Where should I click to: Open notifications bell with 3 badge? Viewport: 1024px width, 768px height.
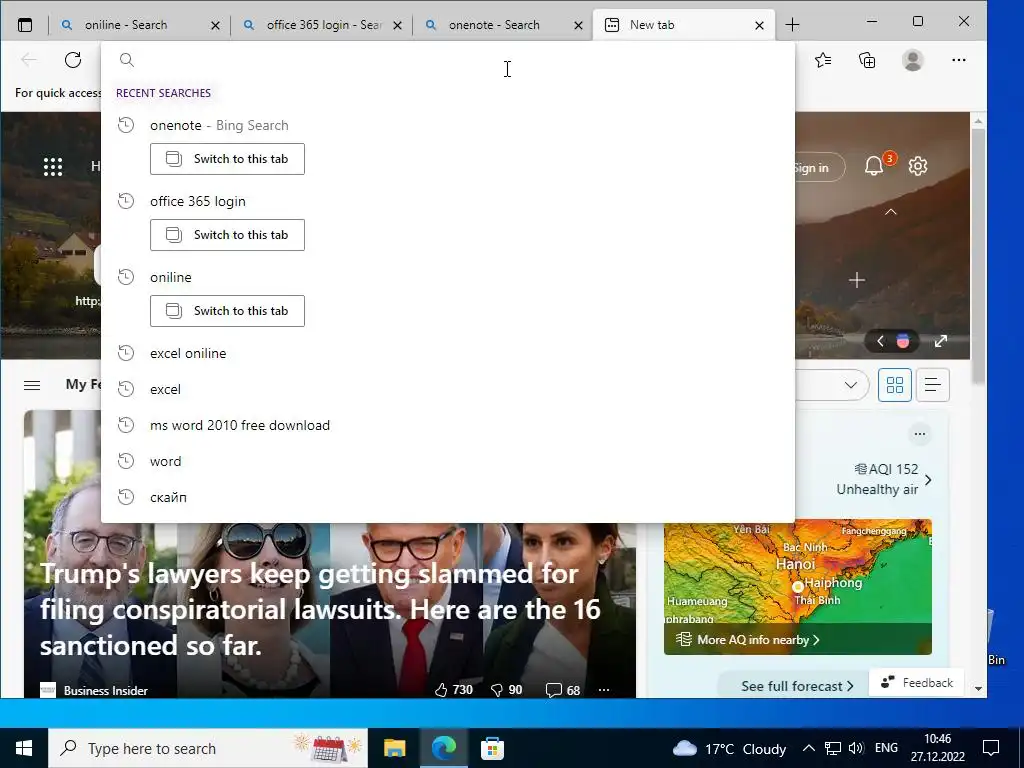[x=874, y=166]
